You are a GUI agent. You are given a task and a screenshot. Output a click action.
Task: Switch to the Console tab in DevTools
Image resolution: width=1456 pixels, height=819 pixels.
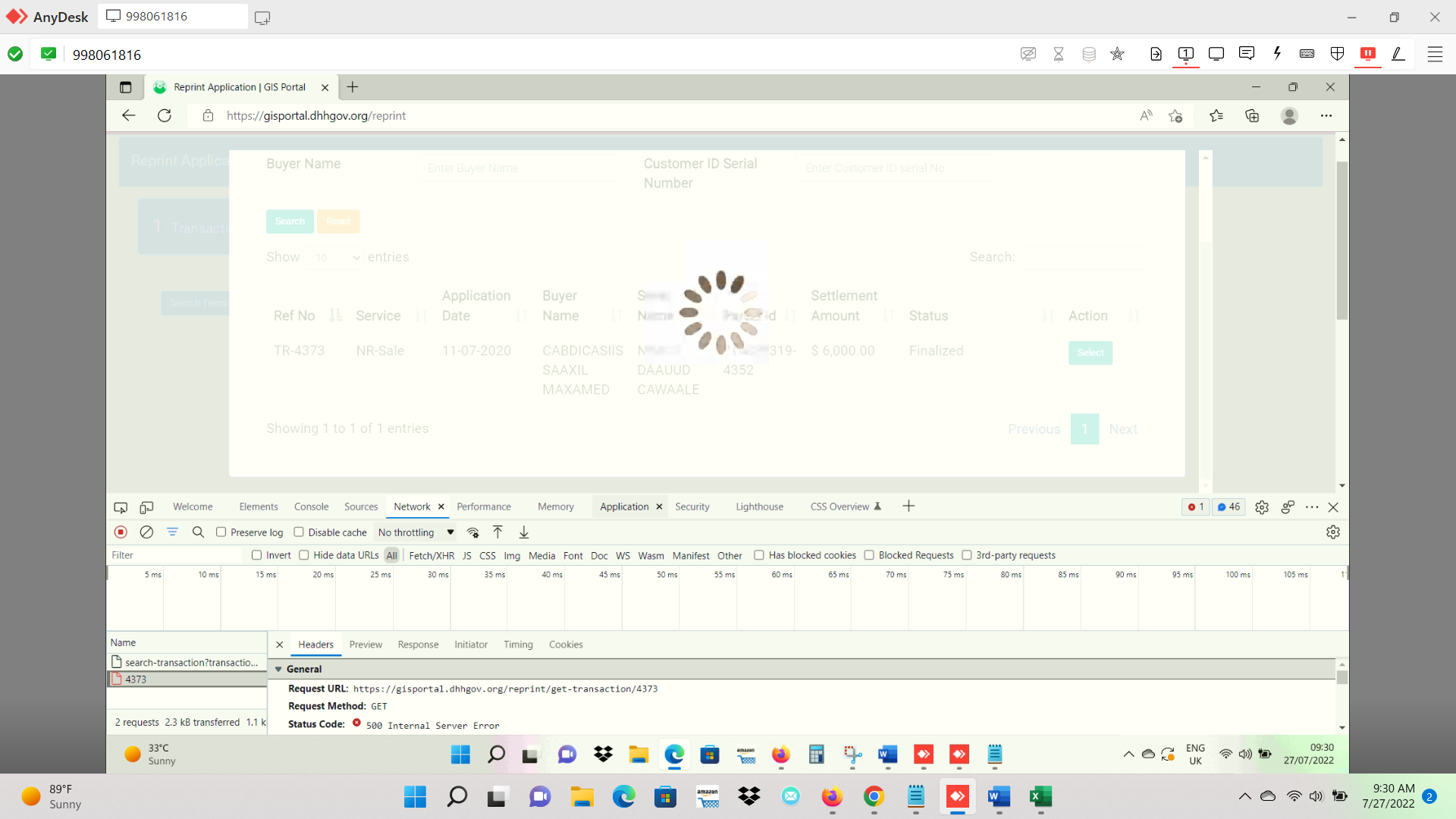pos(311,507)
